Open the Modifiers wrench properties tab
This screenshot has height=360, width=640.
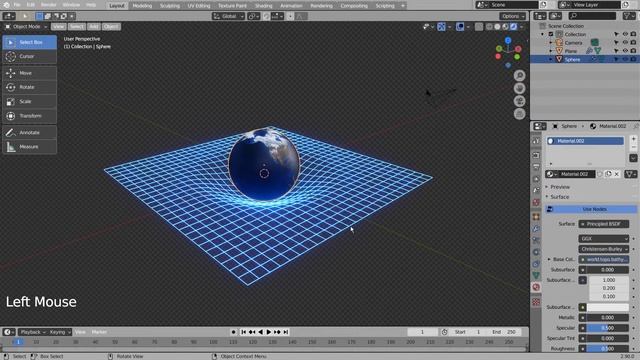click(536, 229)
